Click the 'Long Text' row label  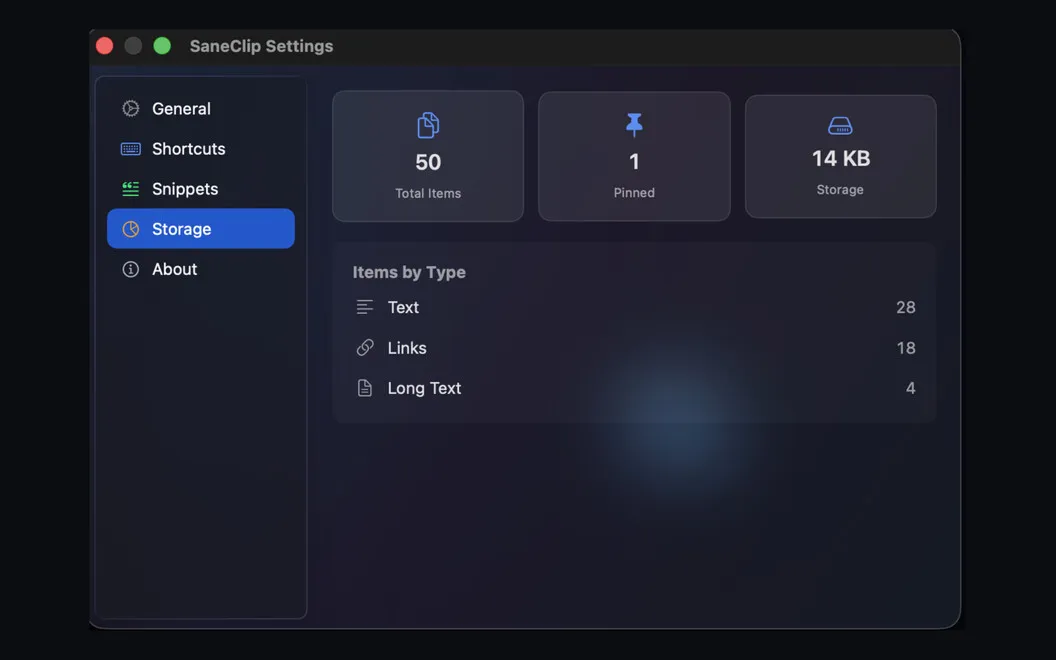click(x=424, y=388)
